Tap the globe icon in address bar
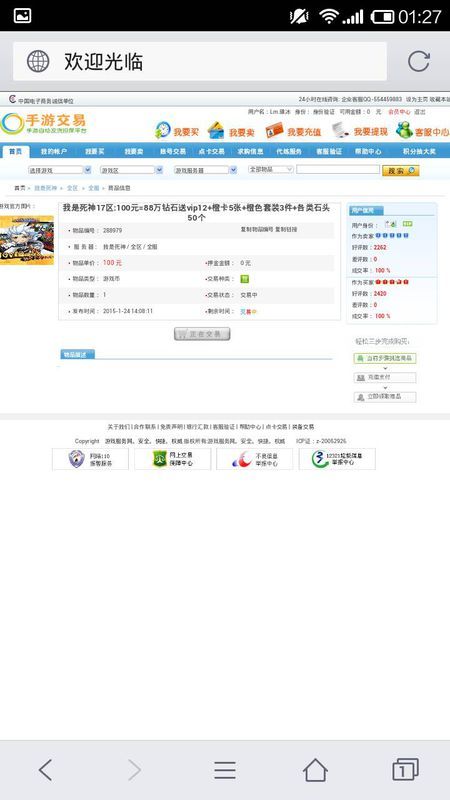 coord(38,61)
